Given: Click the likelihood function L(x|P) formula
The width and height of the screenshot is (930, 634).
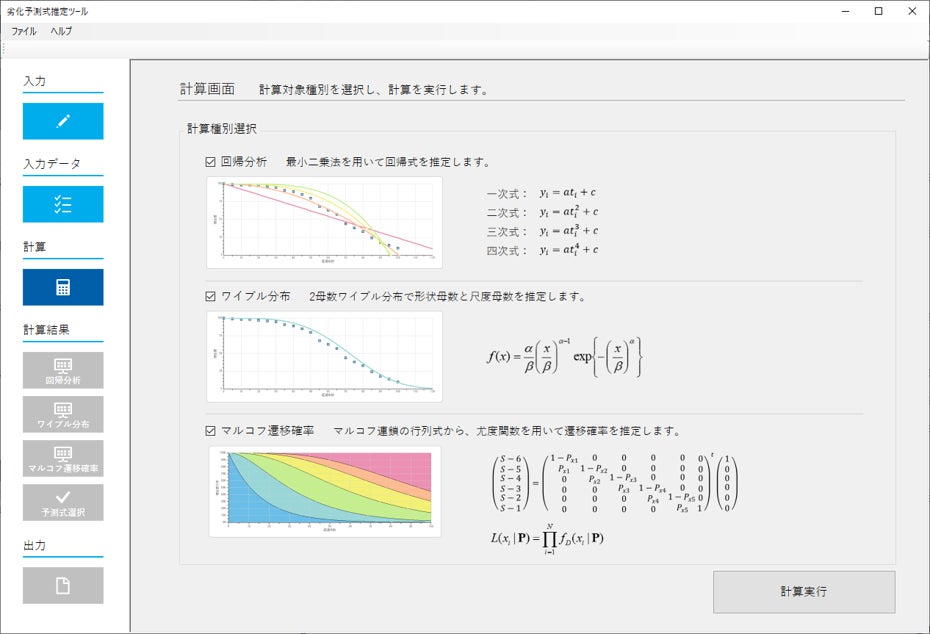Looking at the screenshot, I should [x=547, y=539].
